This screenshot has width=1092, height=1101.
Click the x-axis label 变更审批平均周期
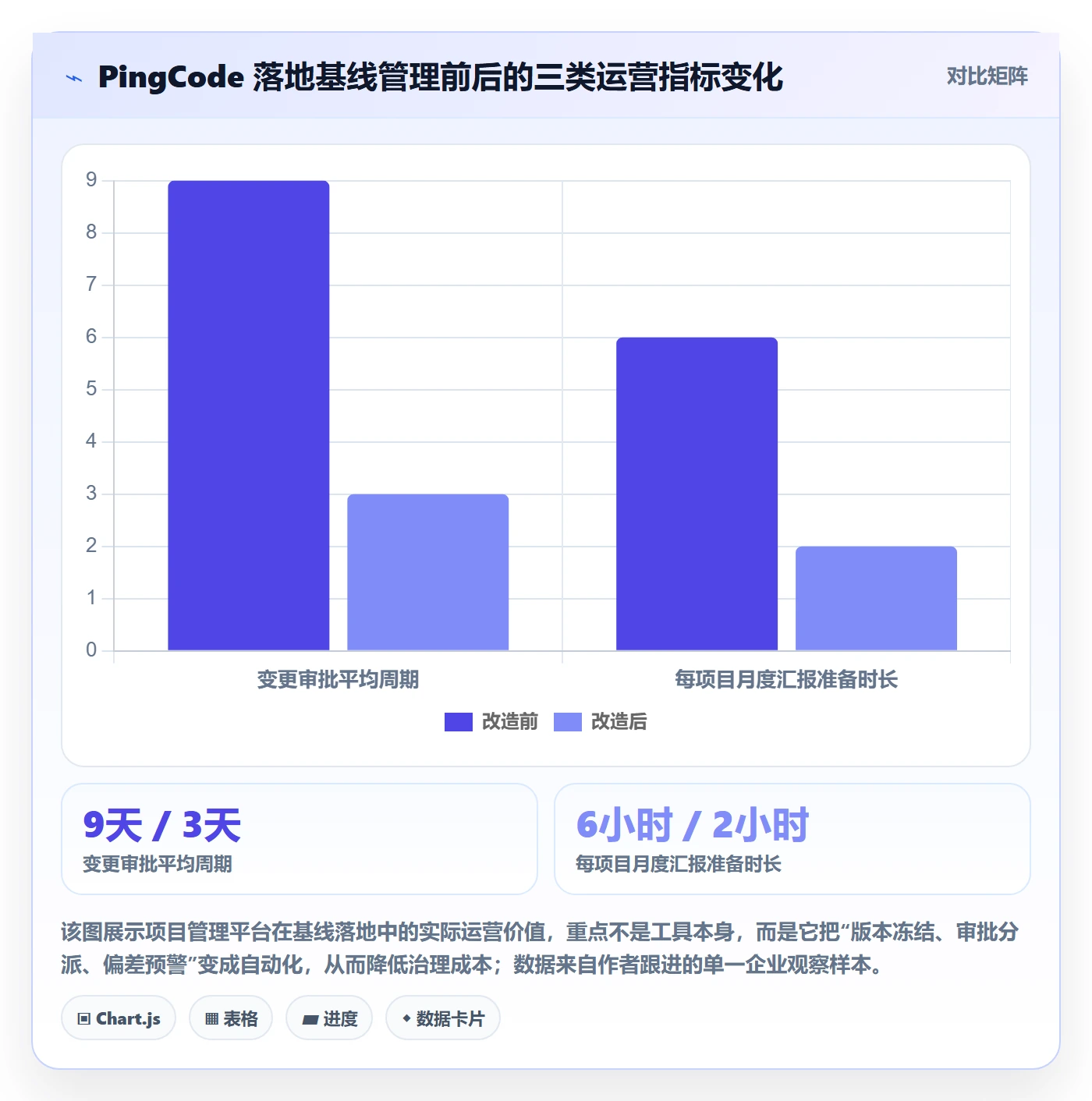coord(339,680)
